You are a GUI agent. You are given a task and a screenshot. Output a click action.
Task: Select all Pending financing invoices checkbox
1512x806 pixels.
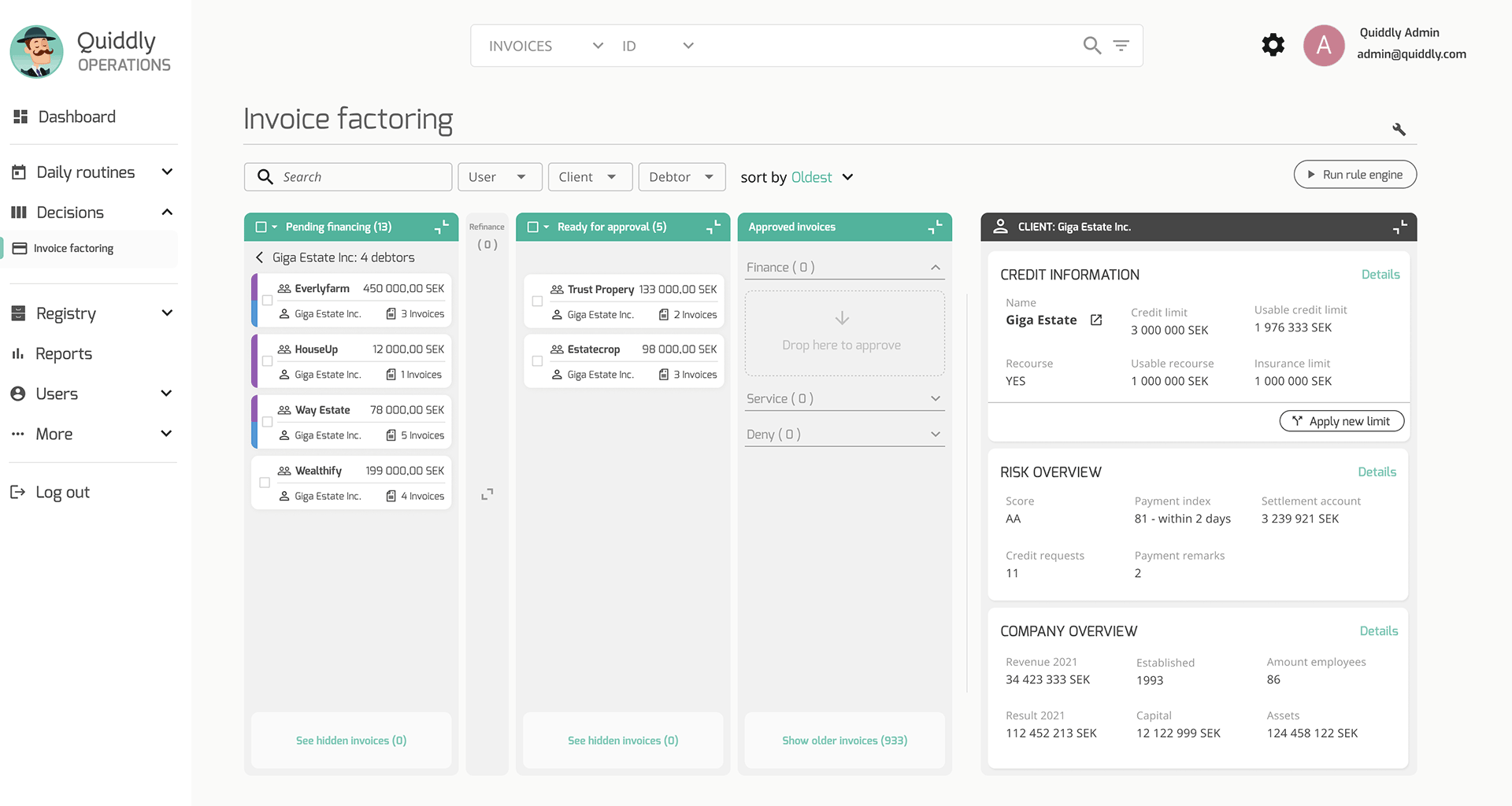(x=261, y=227)
